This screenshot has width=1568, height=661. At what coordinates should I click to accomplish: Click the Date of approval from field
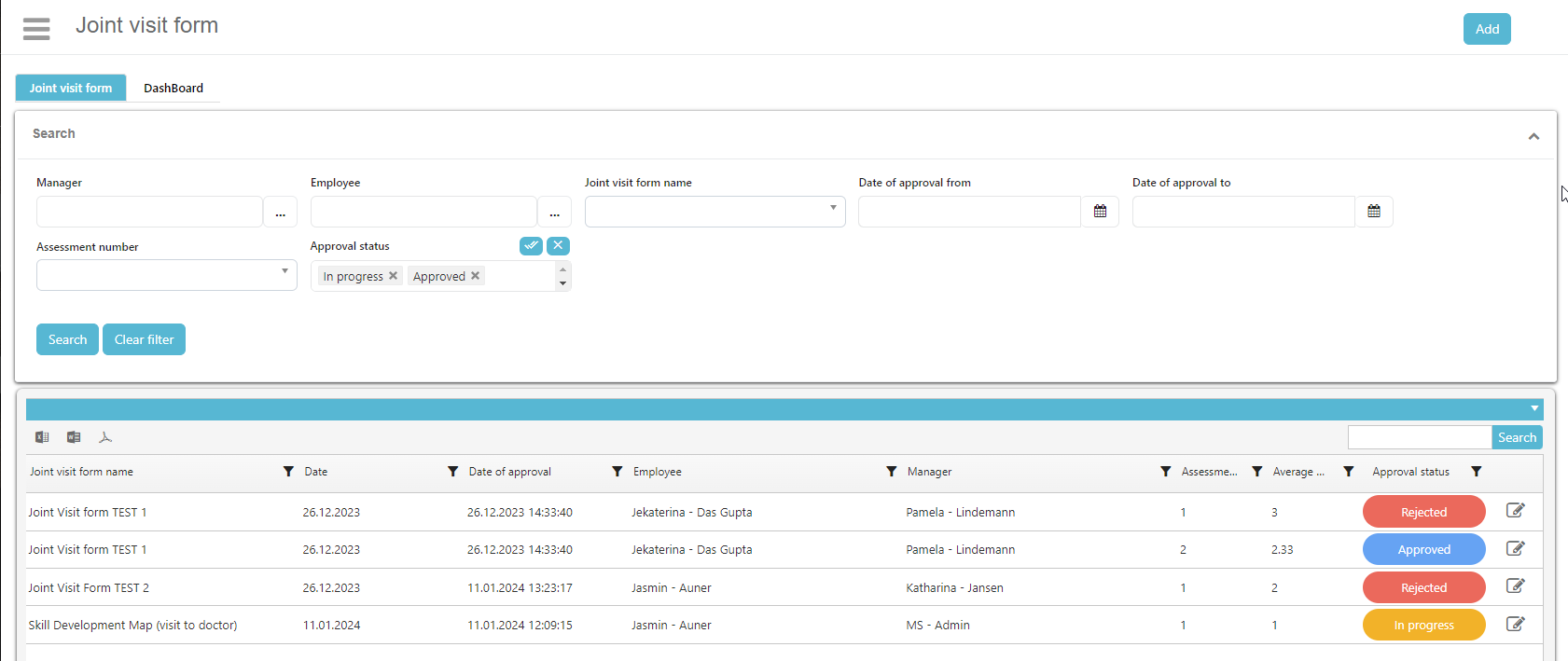click(x=969, y=212)
